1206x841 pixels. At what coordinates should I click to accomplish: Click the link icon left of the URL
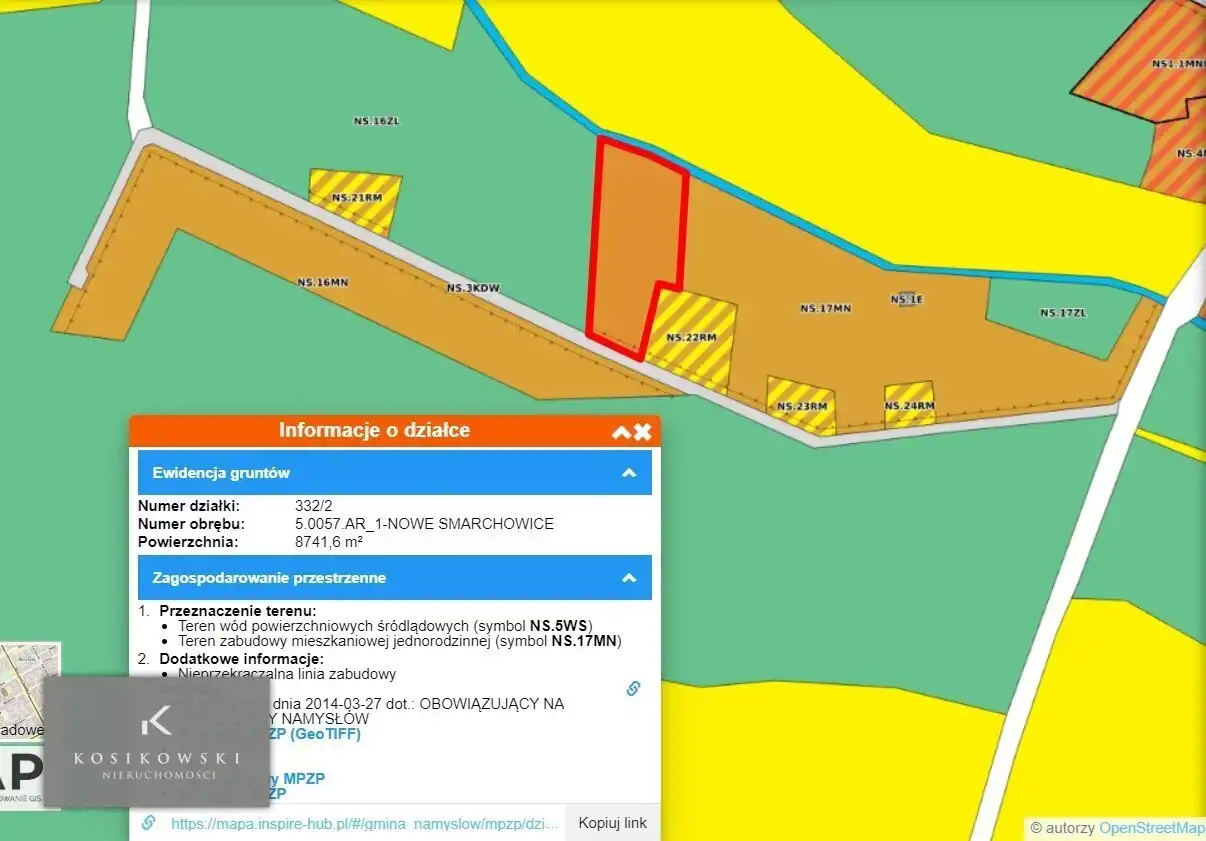[148, 823]
